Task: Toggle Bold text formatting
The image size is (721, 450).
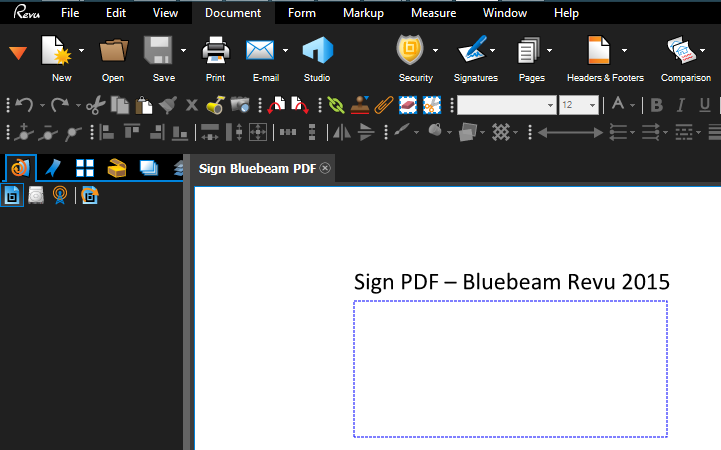Action: [x=657, y=106]
